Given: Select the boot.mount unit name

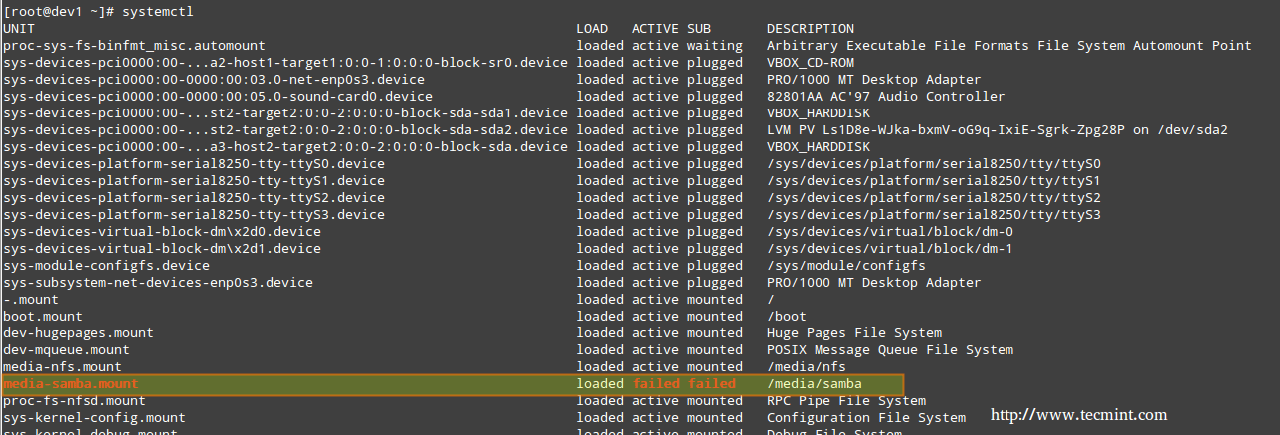Looking at the screenshot, I should [x=43, y=316].
